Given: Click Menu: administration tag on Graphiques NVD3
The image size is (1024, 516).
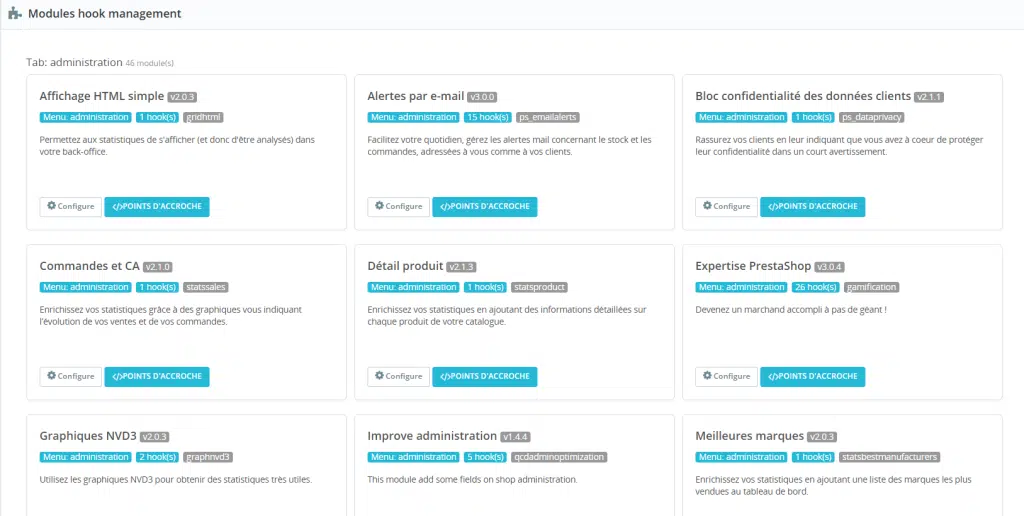Looking at the screenshot, I should pyautogui.click(x=86, y=457).
